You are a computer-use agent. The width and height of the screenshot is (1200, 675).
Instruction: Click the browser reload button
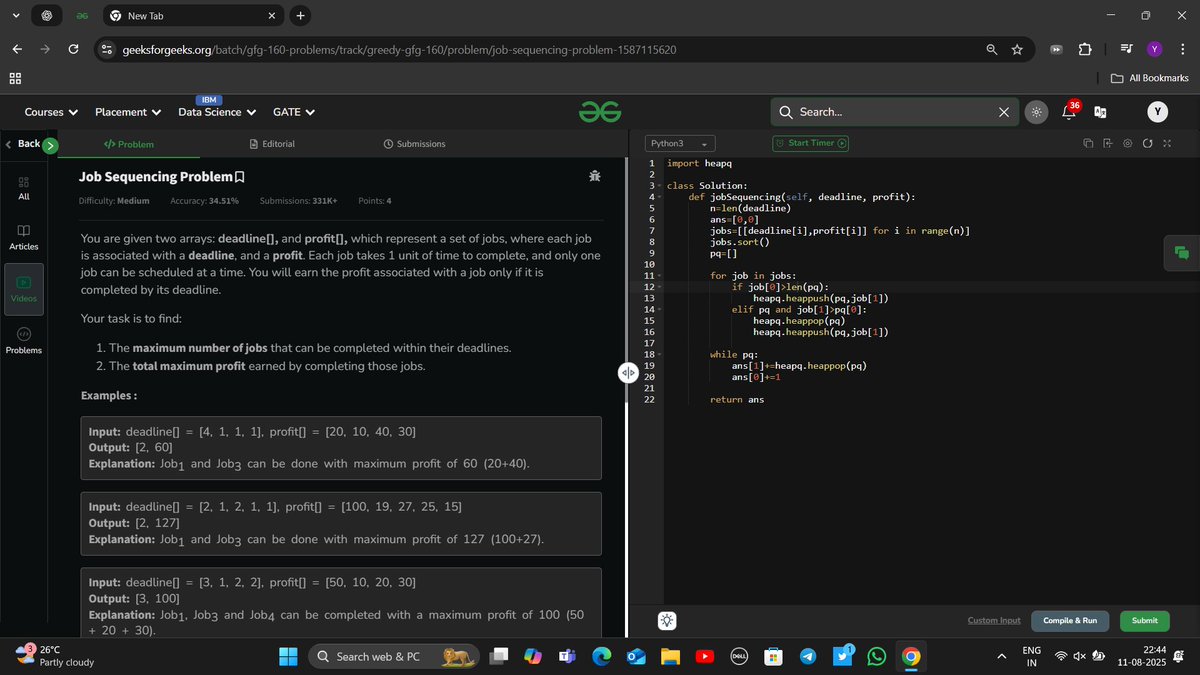pyautogui.click(x=73, y=49)
